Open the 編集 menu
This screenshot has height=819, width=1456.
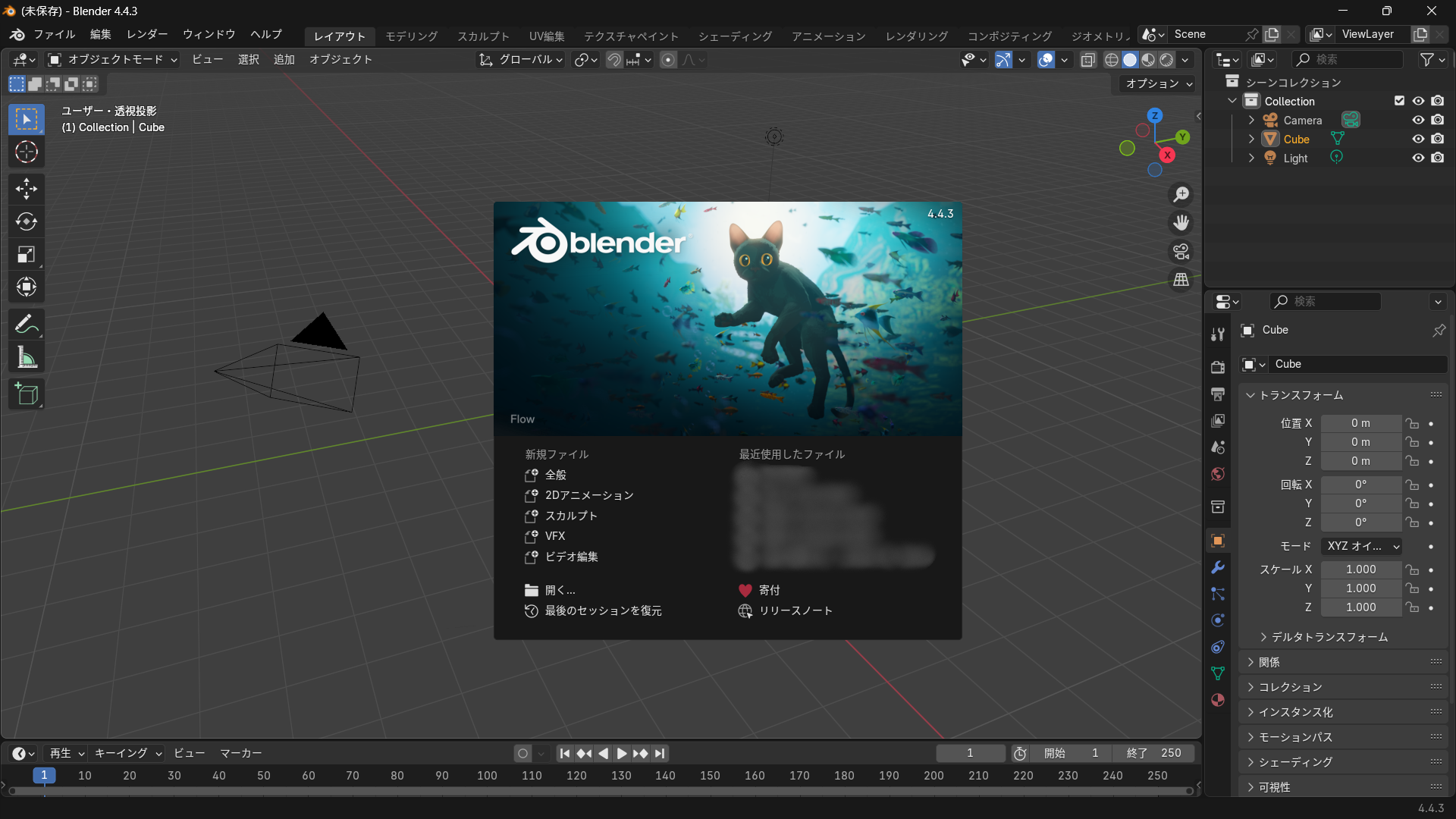(100, 34)
